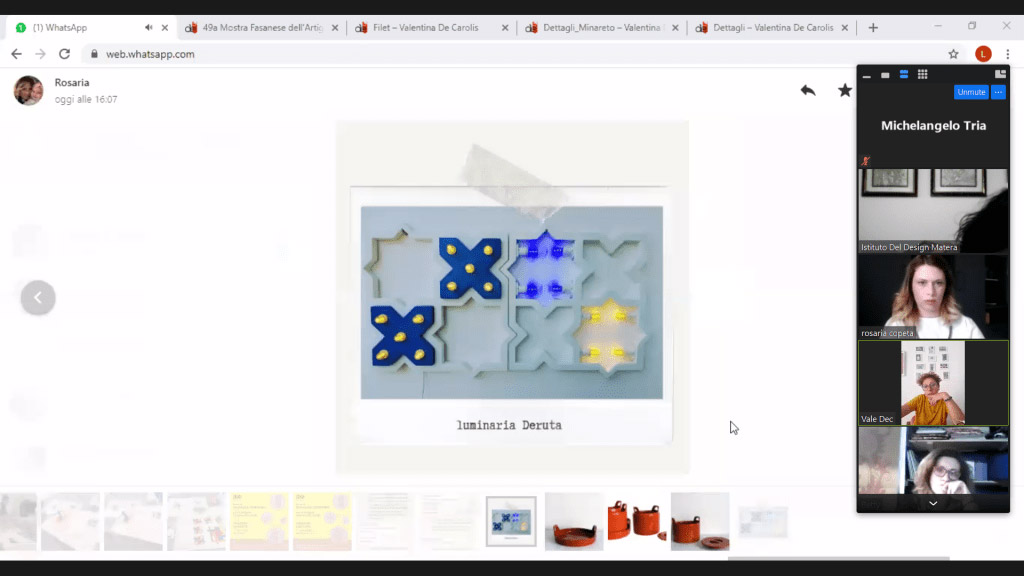
Task: Open the orange pot with lid thumbnail
Action: (700, 521)
